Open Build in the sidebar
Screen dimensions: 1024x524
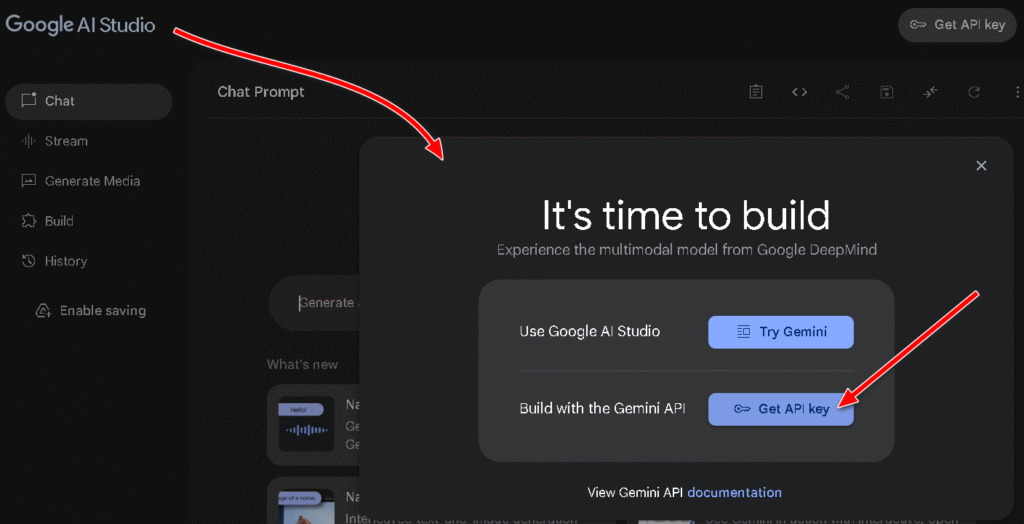(89, 221)
